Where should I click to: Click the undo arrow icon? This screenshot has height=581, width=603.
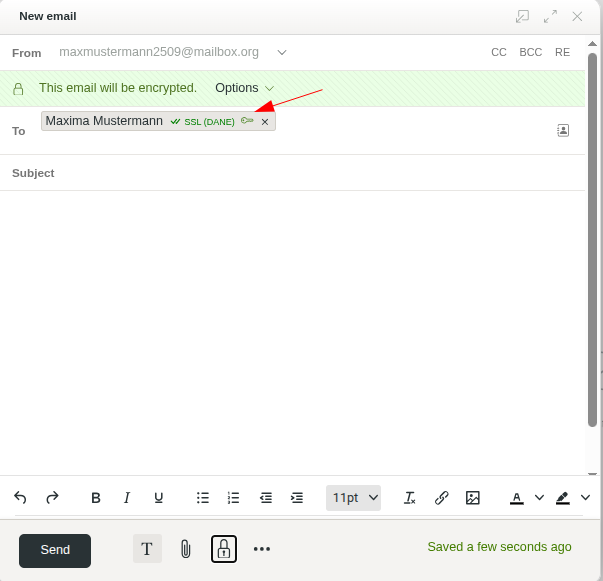click(21, 497)
